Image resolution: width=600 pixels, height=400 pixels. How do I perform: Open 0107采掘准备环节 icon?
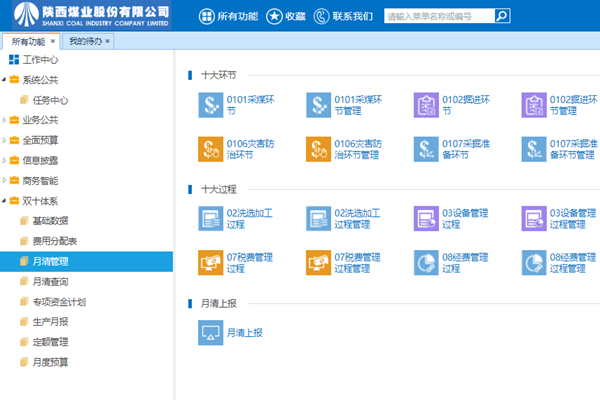427,149
